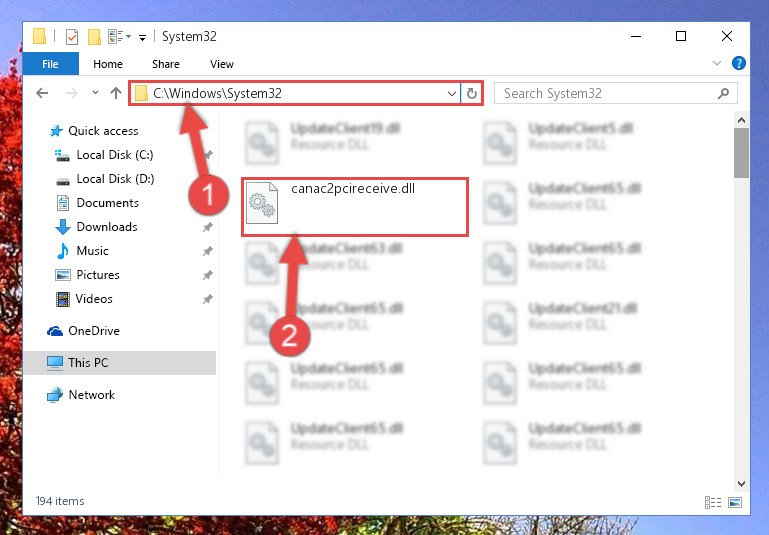The height and width of the screenshot is (535, 769).
Task: Switch to Large icons view in status bar
Action: click(735, 502)
